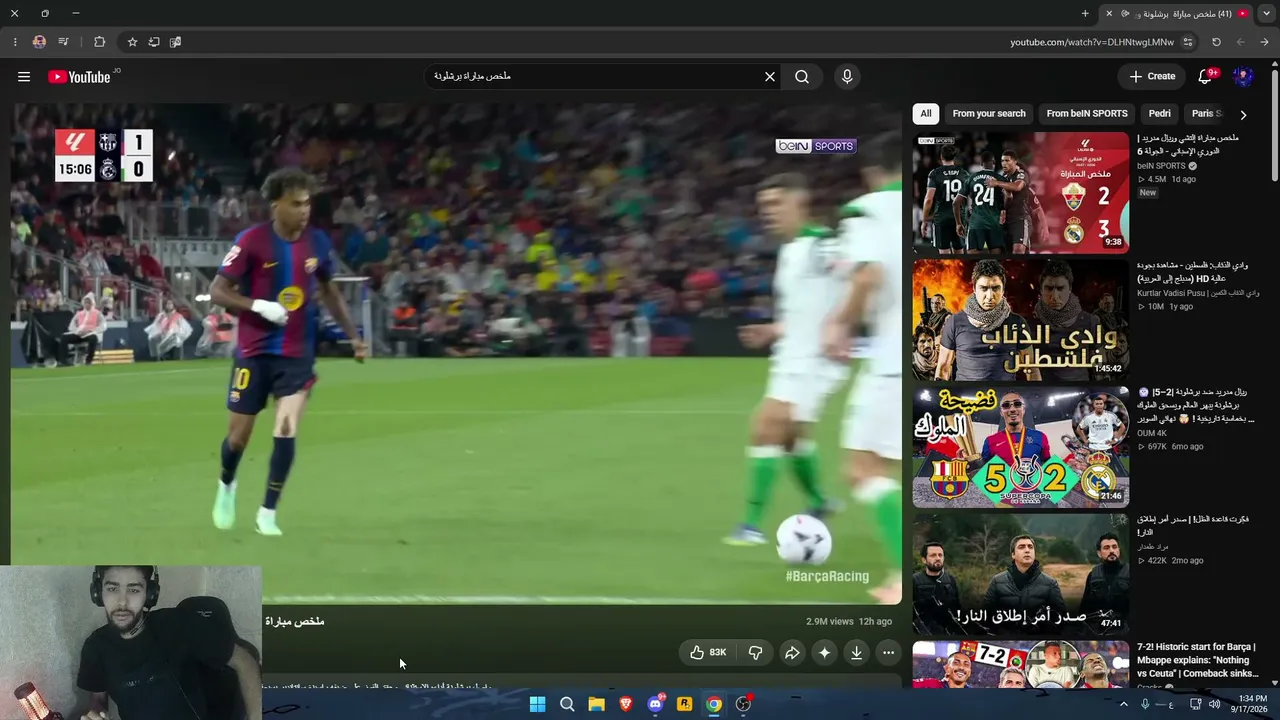The image size is (1280, 720).
Task: Select the "Pedri" filter chip
Action: [1160, 114]
